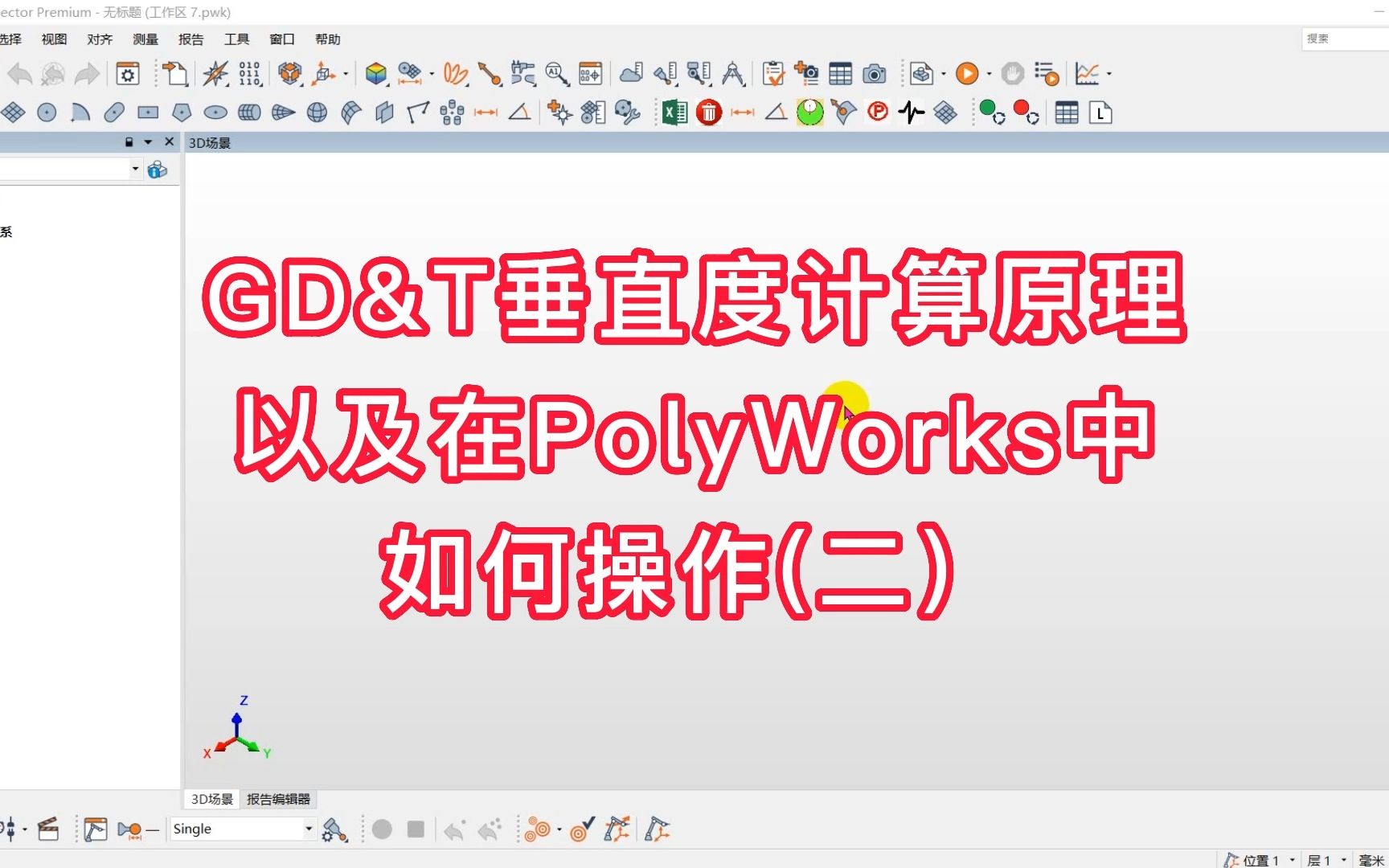Click the stop hand icon
The width and height of the screenshot is (1389, 868).
(1012, 74)
